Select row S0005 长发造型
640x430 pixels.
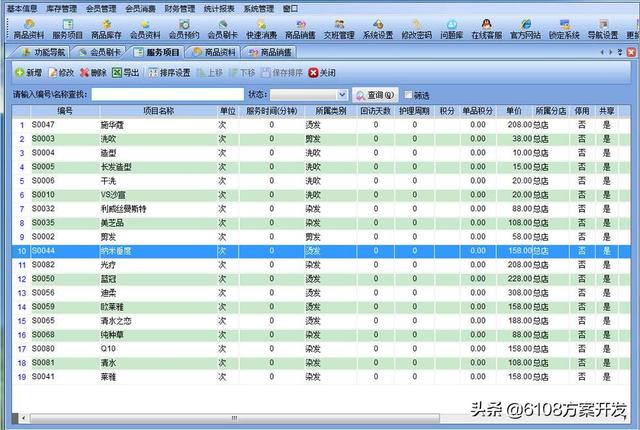(x=321, y=167)
